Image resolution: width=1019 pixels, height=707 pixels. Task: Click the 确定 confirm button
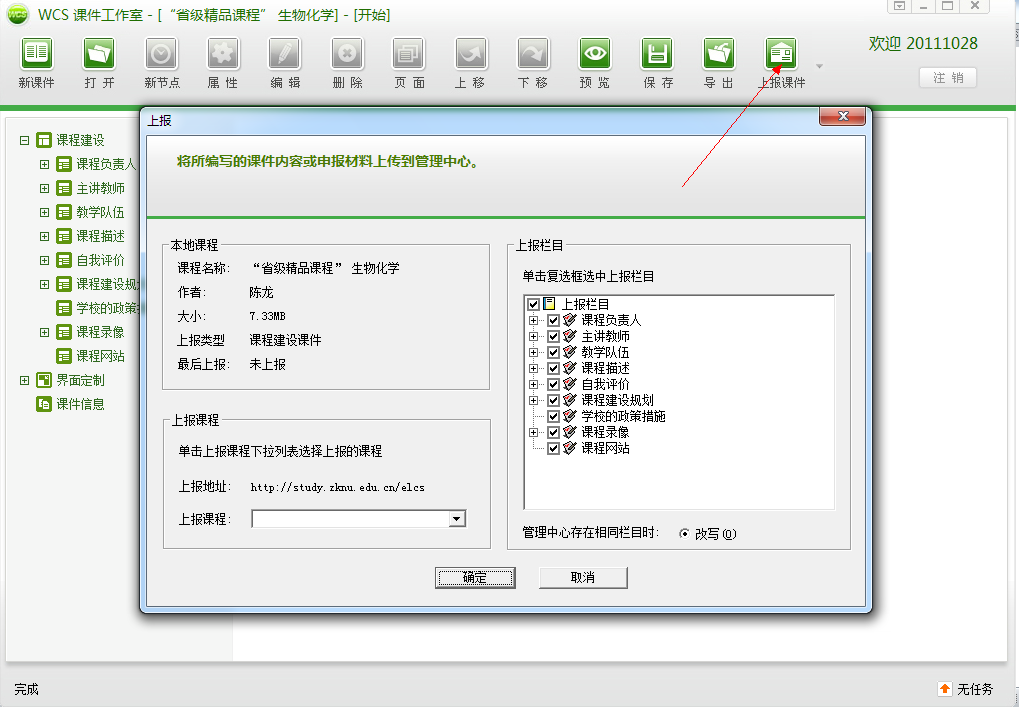[475, 578]
